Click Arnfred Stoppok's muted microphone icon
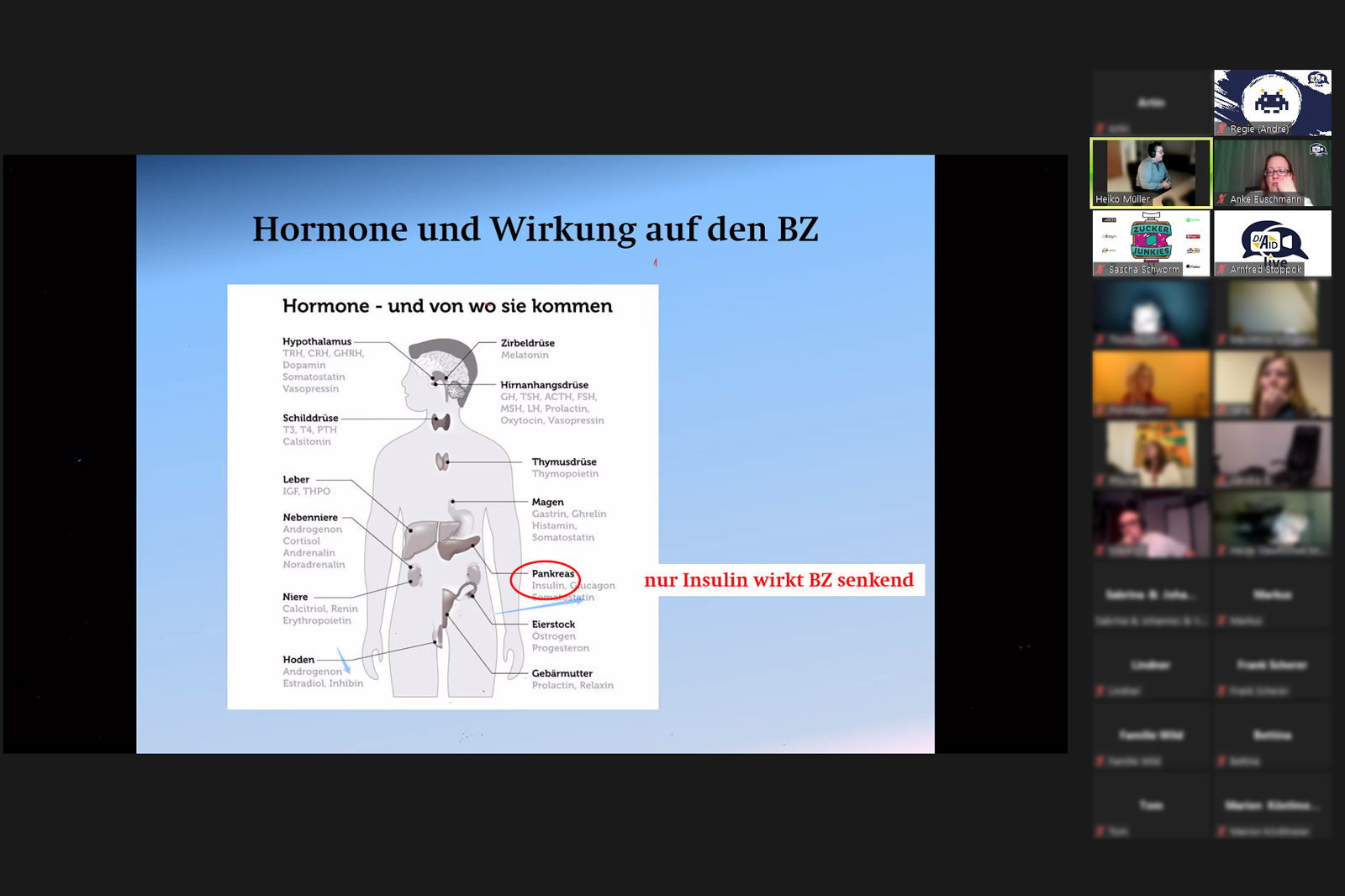This screenshot has width=1345, height=896. [x=1222, y=269]
